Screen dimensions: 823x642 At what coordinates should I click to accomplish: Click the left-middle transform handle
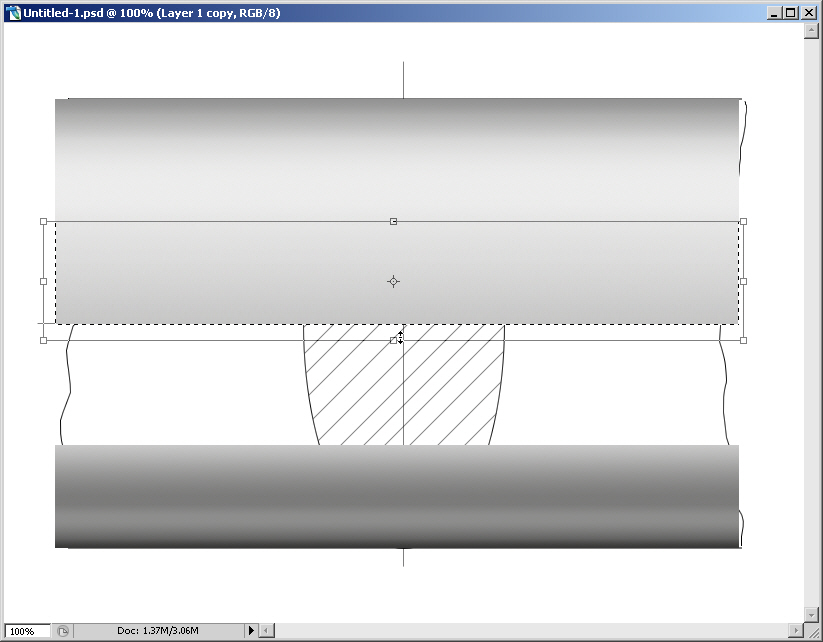click(44, 281)
